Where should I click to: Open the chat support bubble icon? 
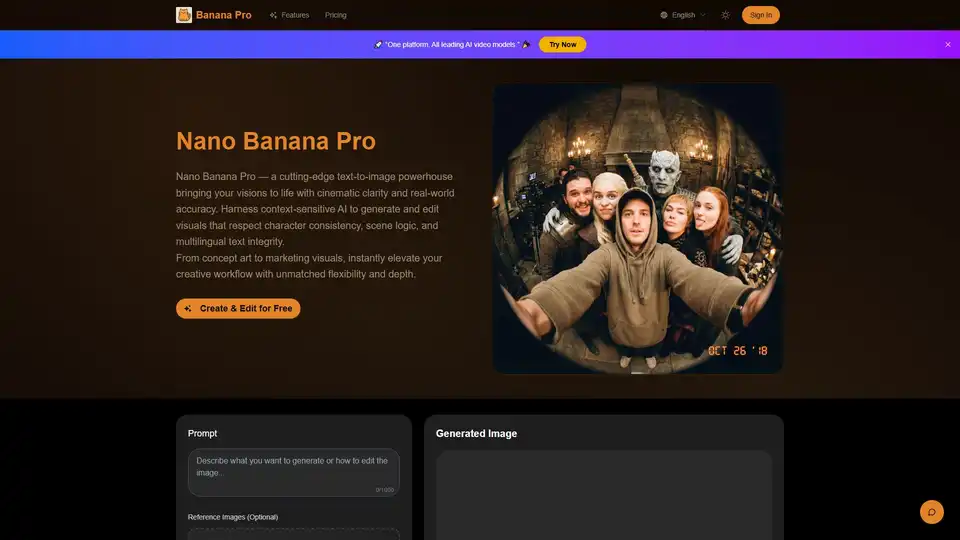pyautogui.click(x=931, y=512)
